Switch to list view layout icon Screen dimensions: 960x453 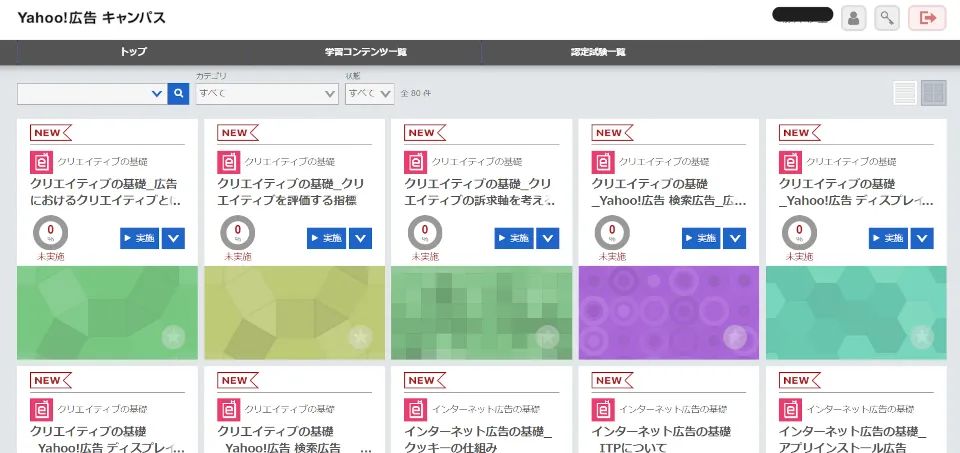905,93
